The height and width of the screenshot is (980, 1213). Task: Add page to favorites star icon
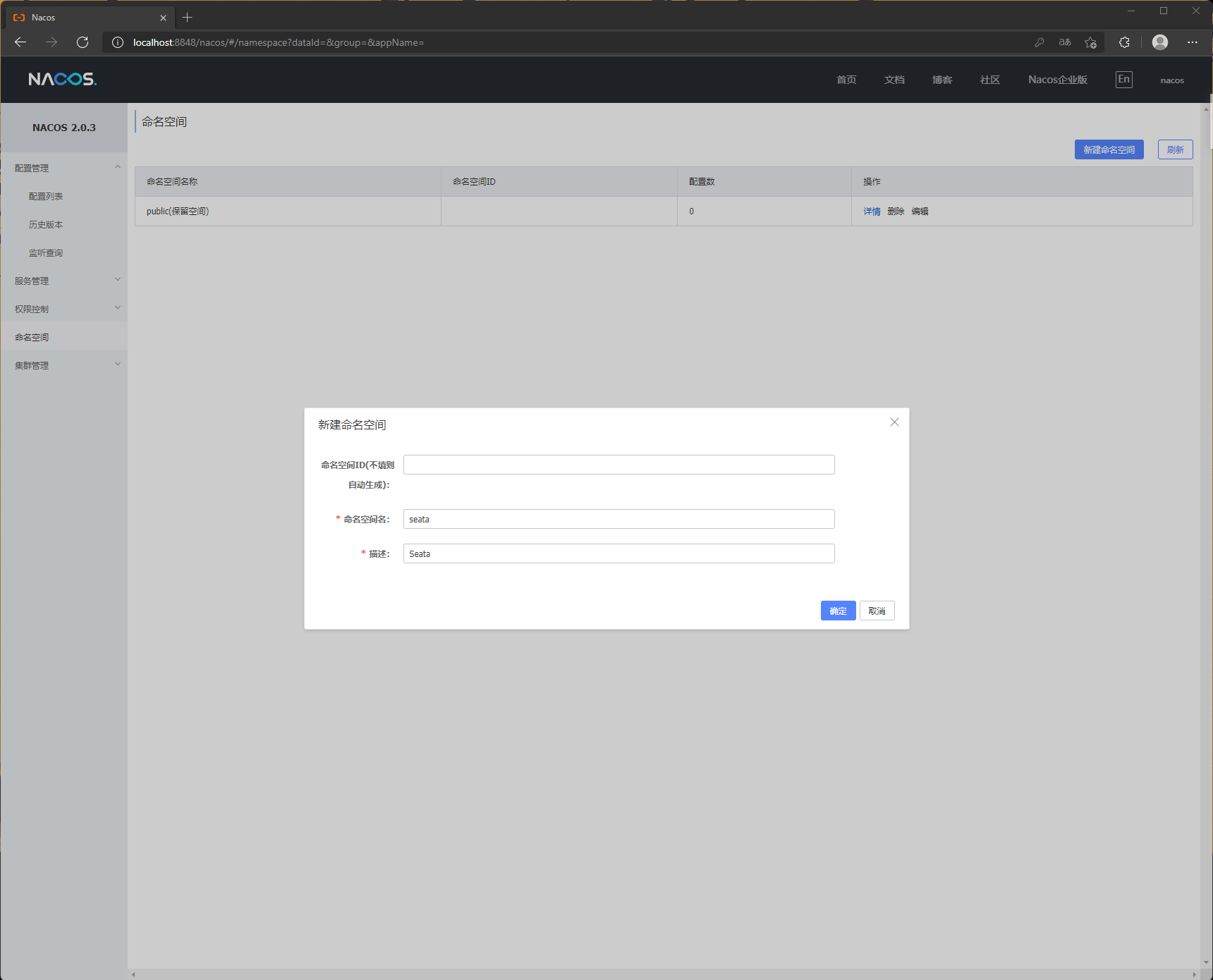[x=1091, y=42]
